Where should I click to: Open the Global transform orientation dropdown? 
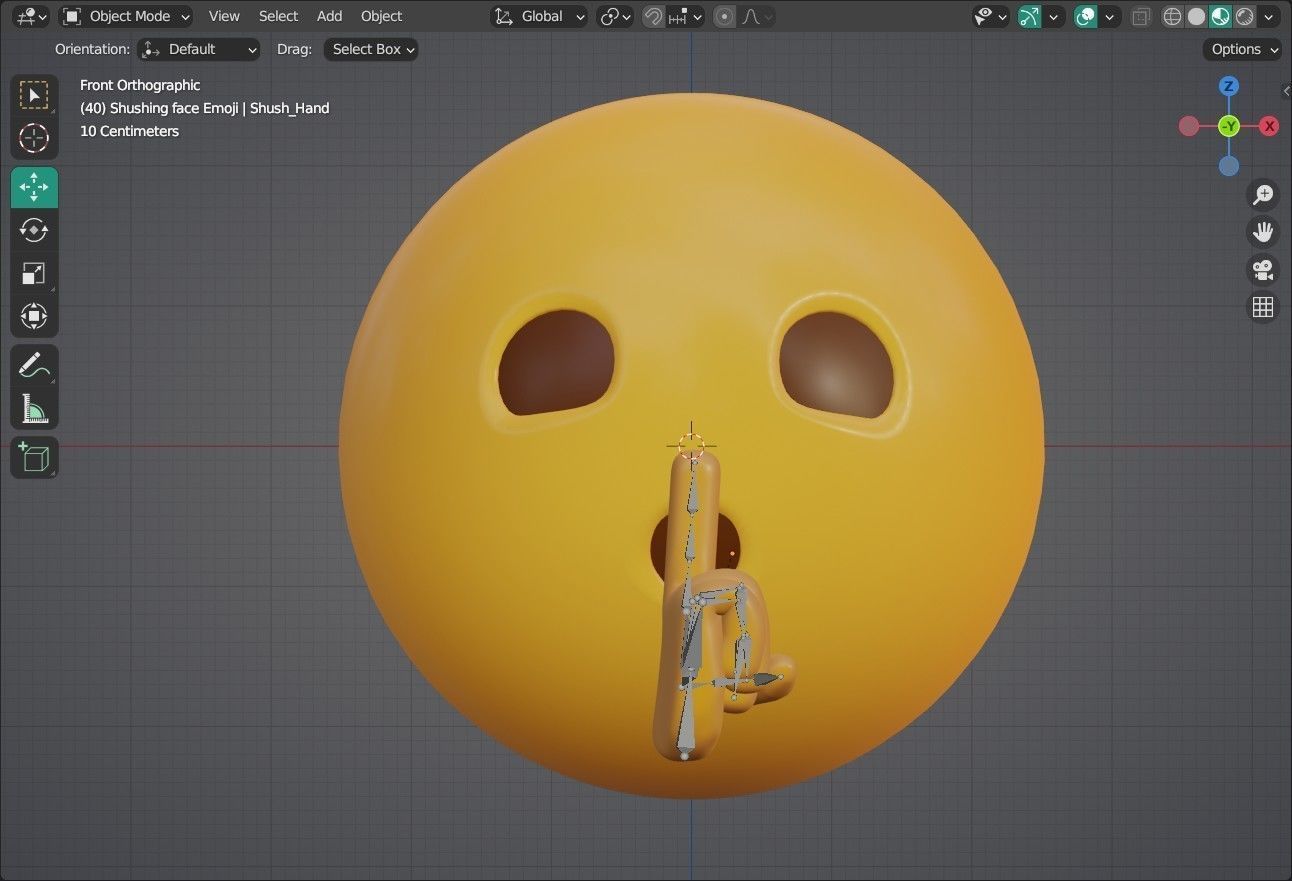coord(539,16)
